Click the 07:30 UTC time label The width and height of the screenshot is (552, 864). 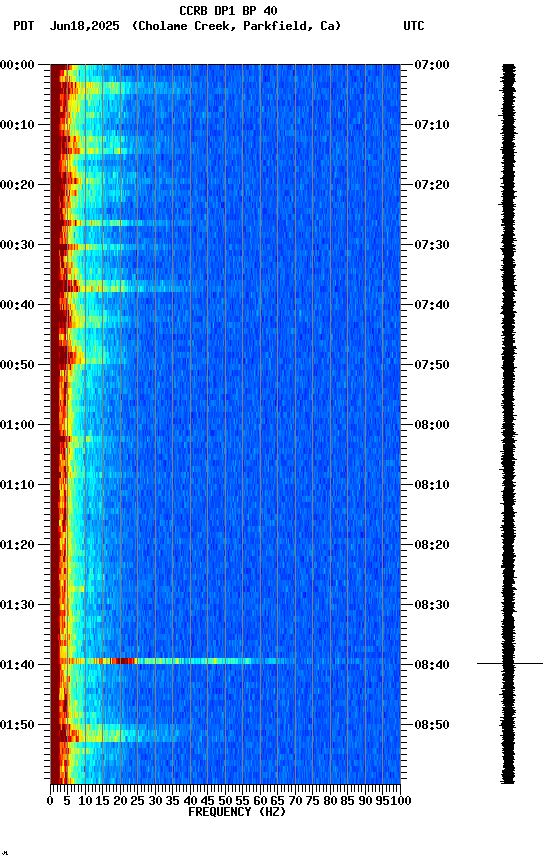[x=432, y=245]
